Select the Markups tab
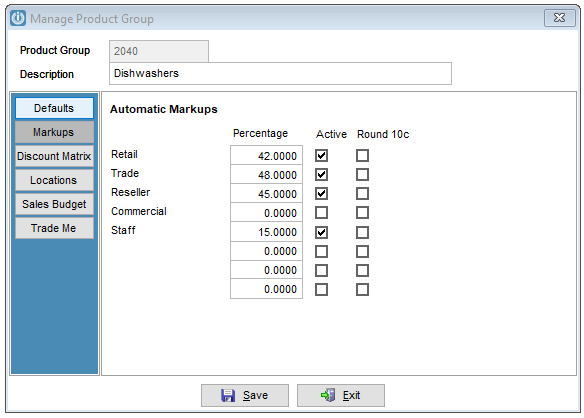The image size is (584, 418). pyautogui.click(x=54, y=132)
